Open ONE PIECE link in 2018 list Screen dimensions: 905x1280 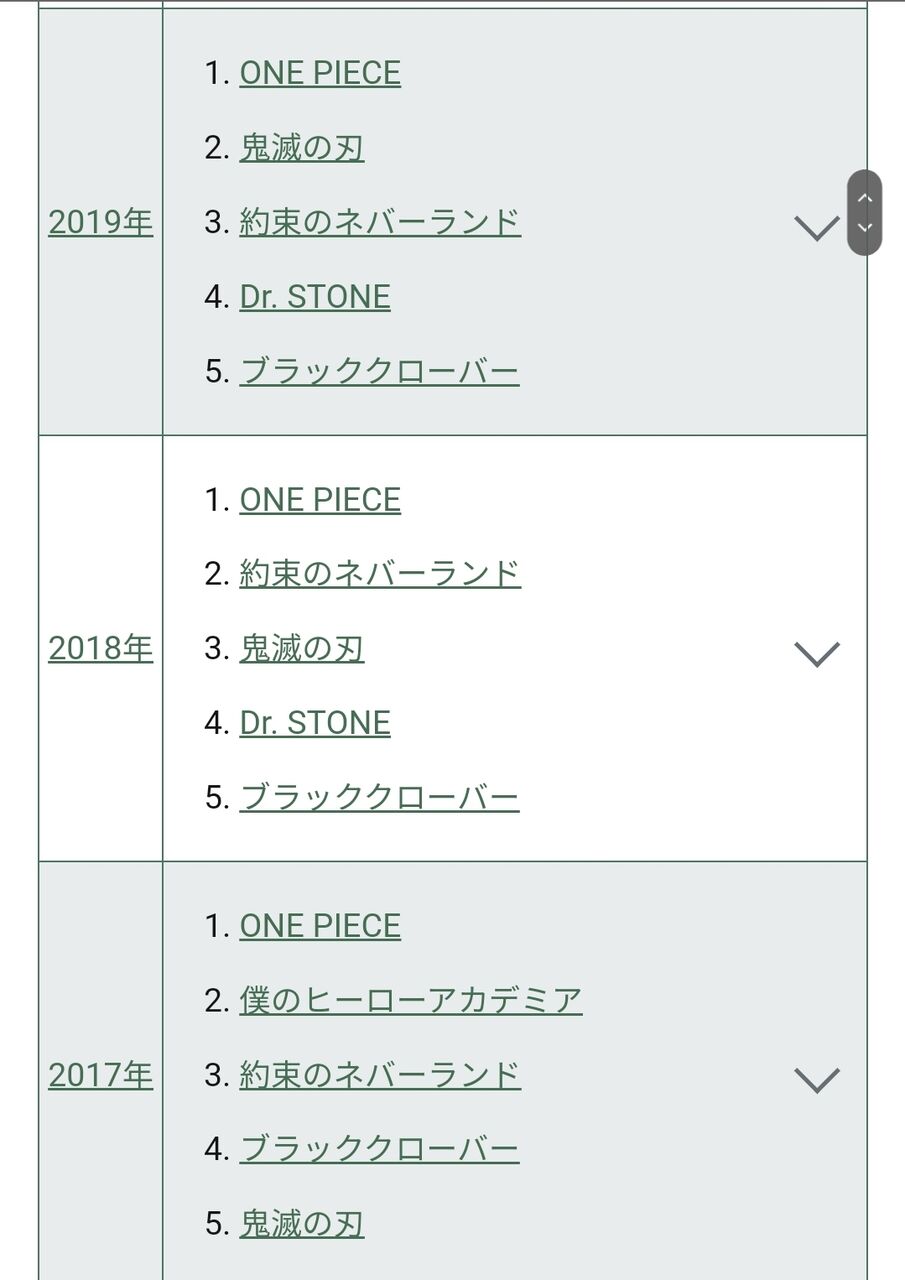pos(320,499)
